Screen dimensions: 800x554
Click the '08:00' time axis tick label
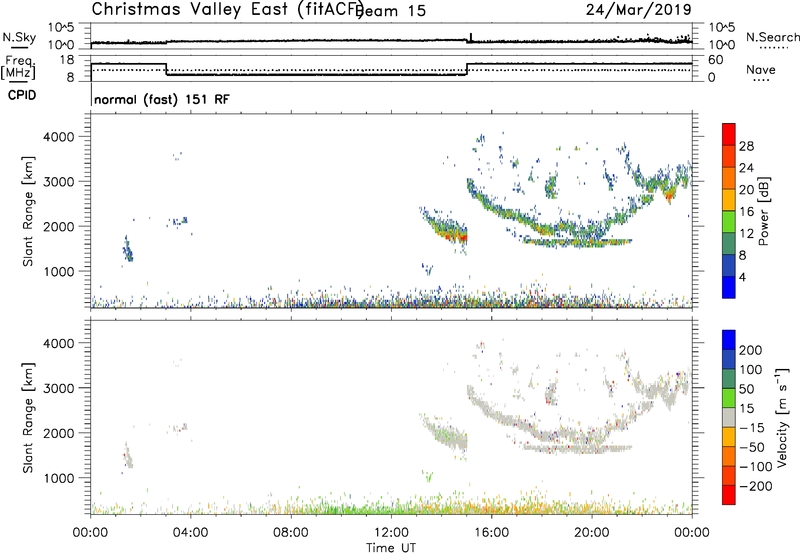pos(291,533)
